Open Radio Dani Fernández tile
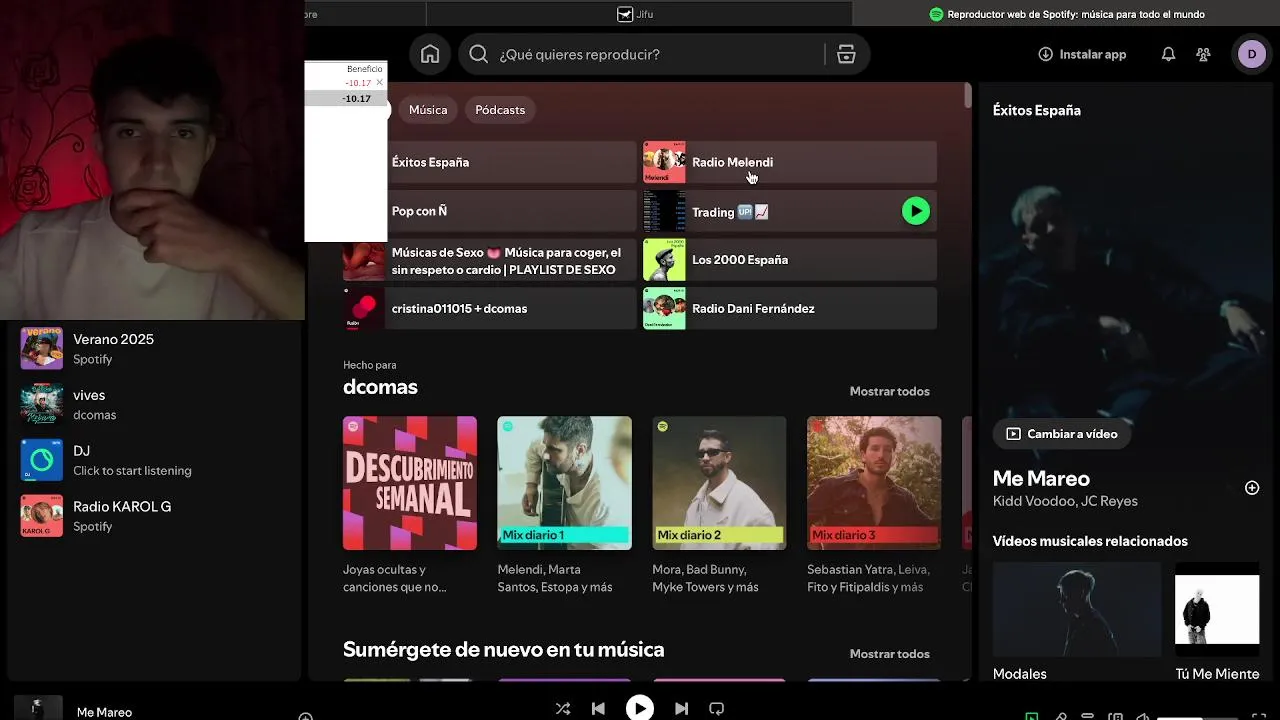This screenshot has width=1280, height=720. [790, 308]
